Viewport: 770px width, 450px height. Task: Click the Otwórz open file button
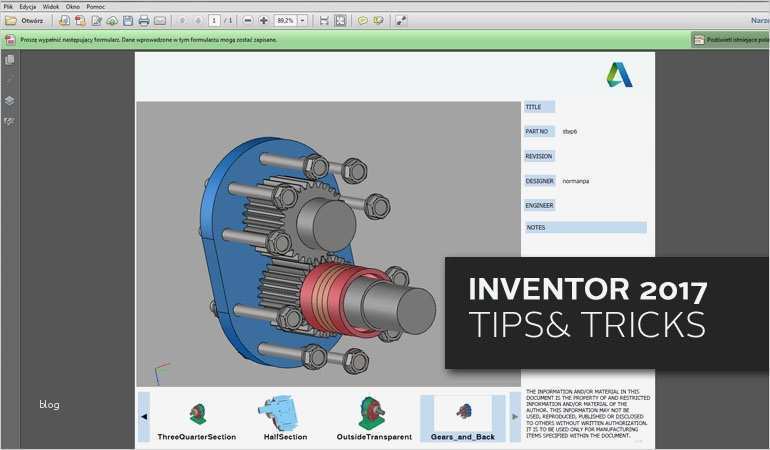[x=25, y=21]
